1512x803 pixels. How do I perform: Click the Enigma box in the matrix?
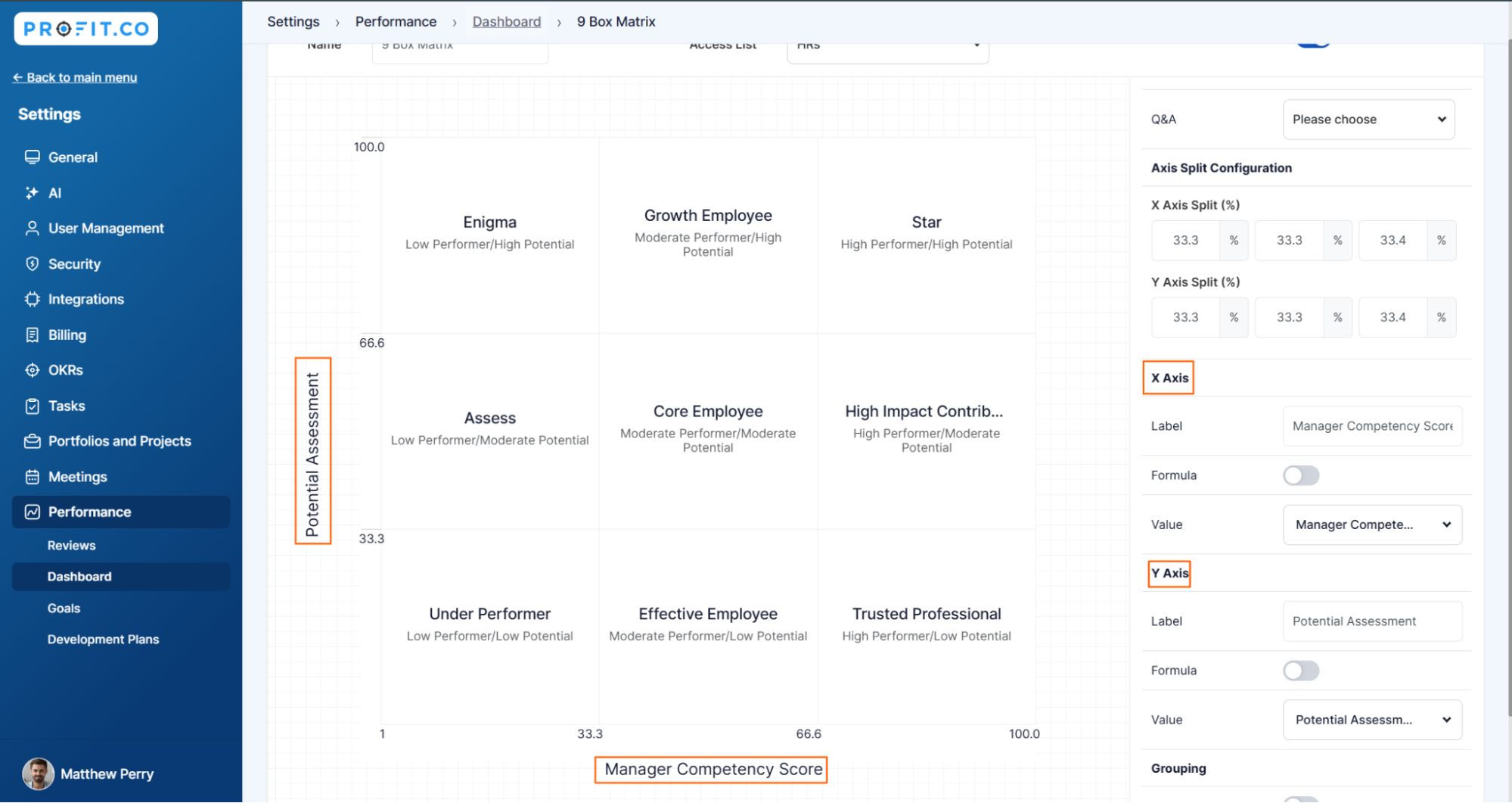click(490, 235)
